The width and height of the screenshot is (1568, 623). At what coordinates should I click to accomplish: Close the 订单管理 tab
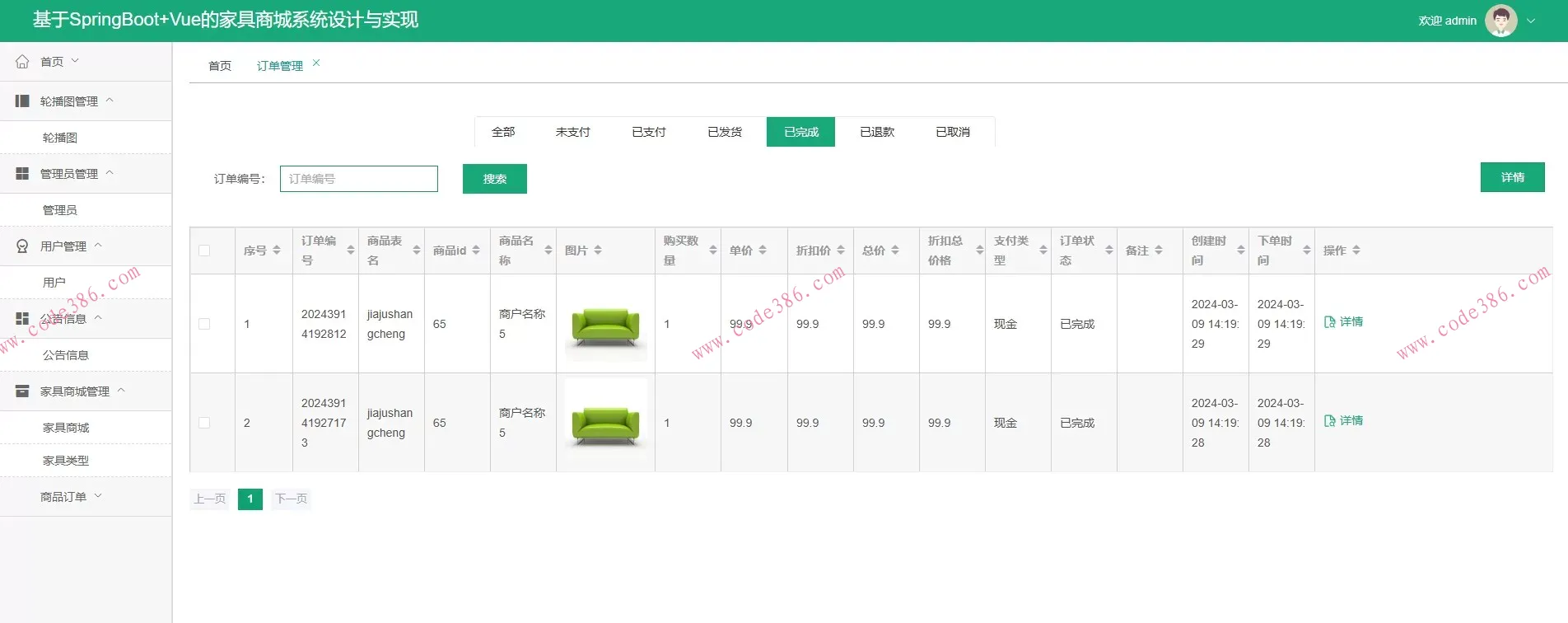[x=316, y=63]
